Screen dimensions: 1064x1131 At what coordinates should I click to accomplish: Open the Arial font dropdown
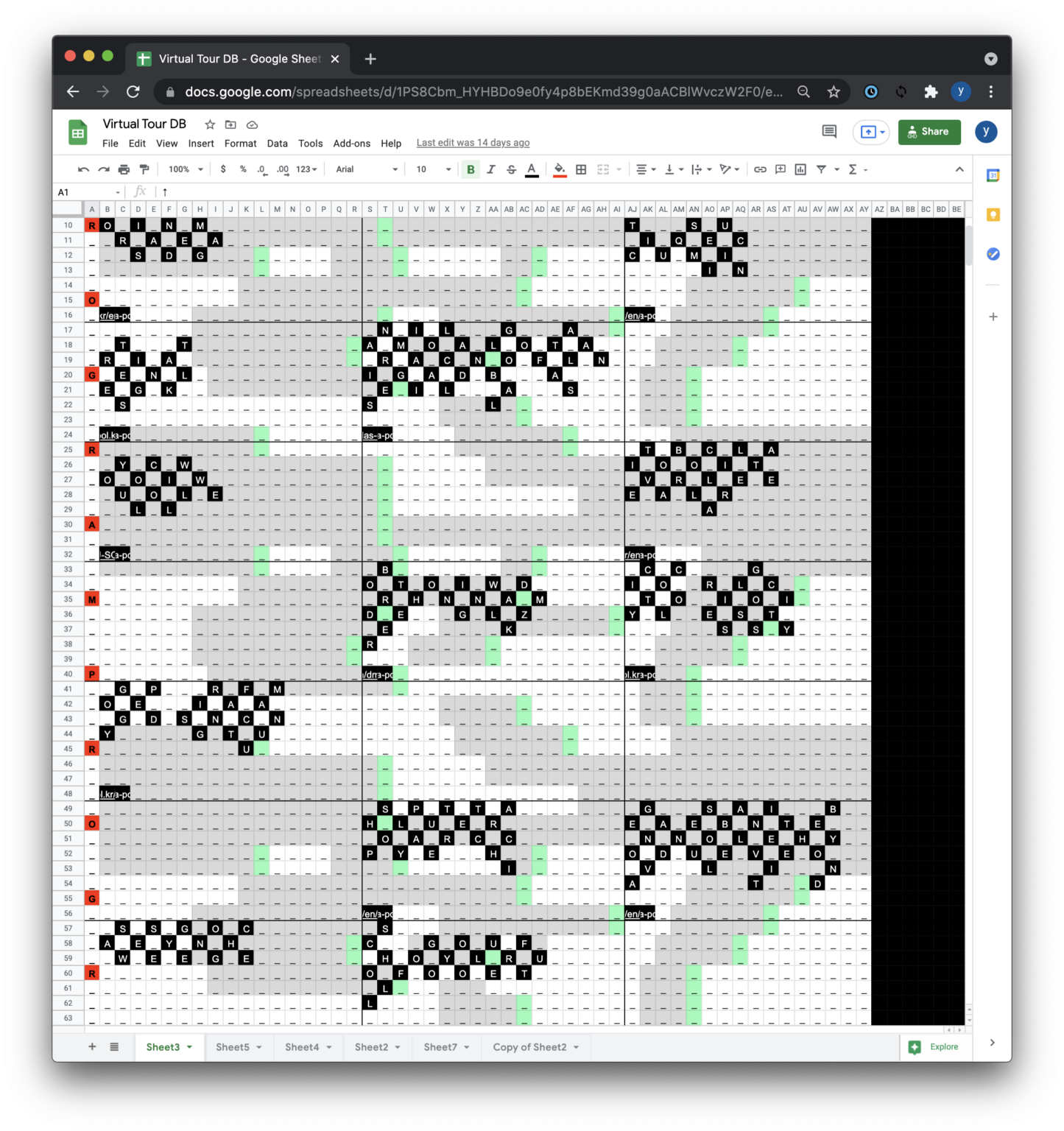367,169
